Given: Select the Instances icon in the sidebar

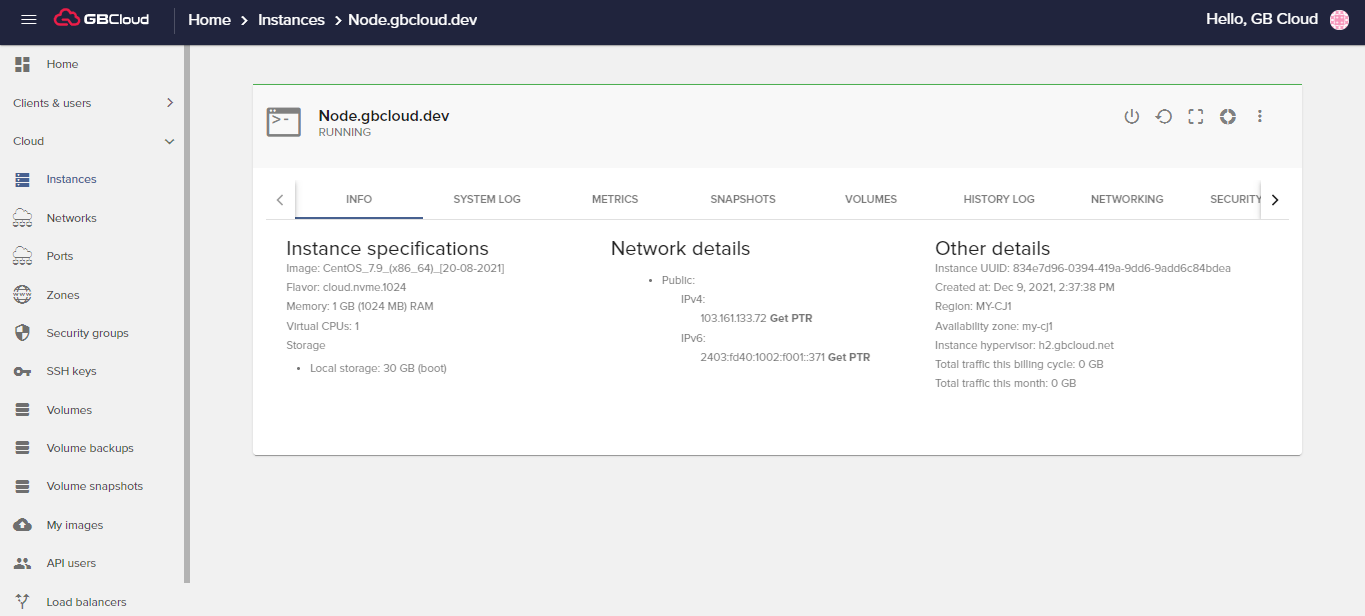Looking at the screenshot, I should pyautogui.click(x=22, y=178).
